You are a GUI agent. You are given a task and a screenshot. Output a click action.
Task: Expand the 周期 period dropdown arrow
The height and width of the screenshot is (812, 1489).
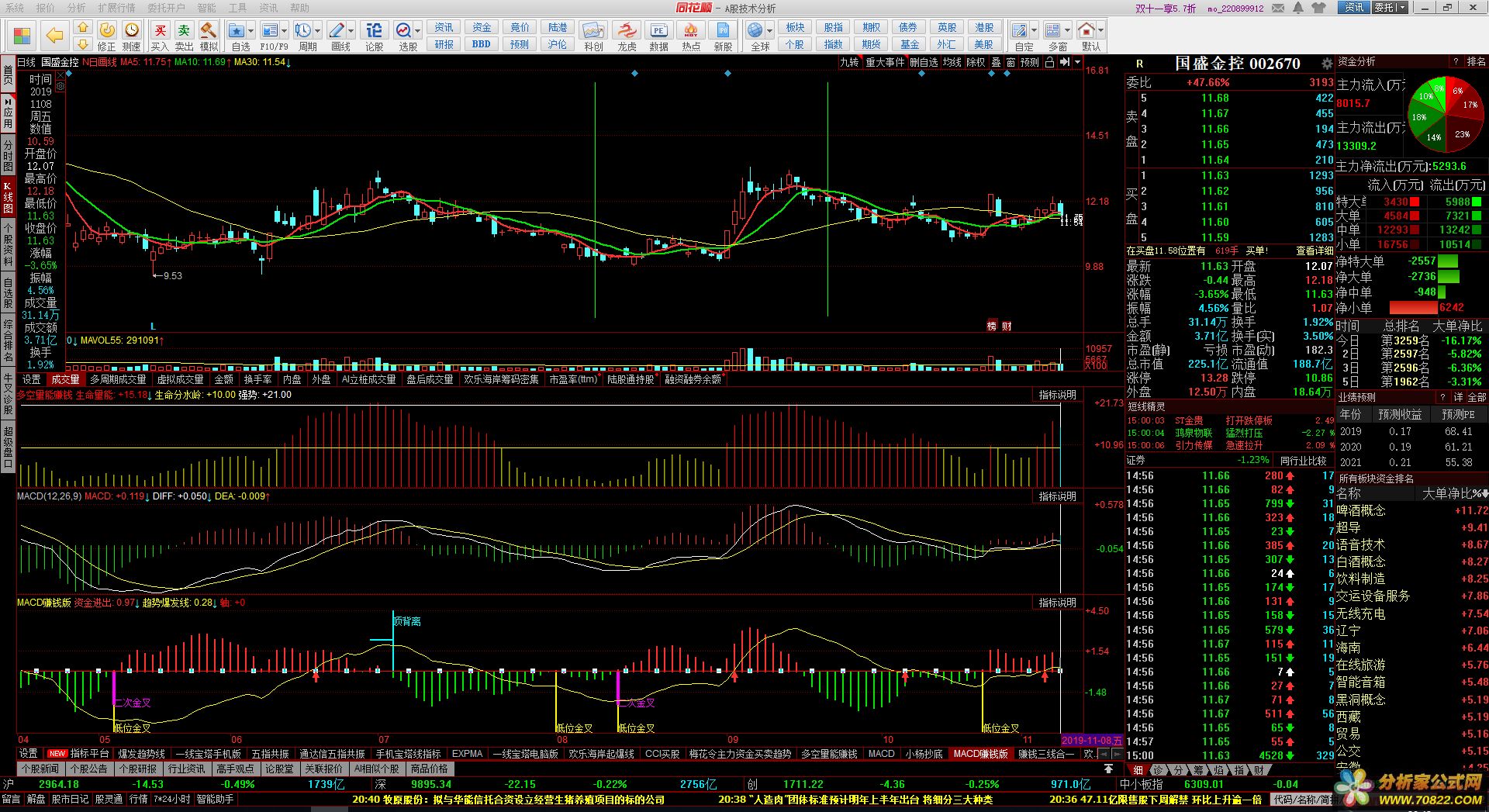318,32
